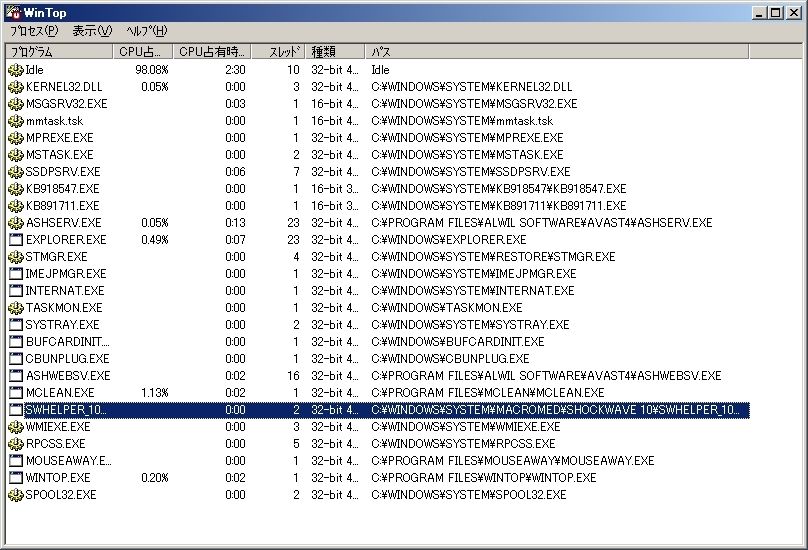Select the MCLEAN.EXE process name
808x550 pixels.
point(60,393)
